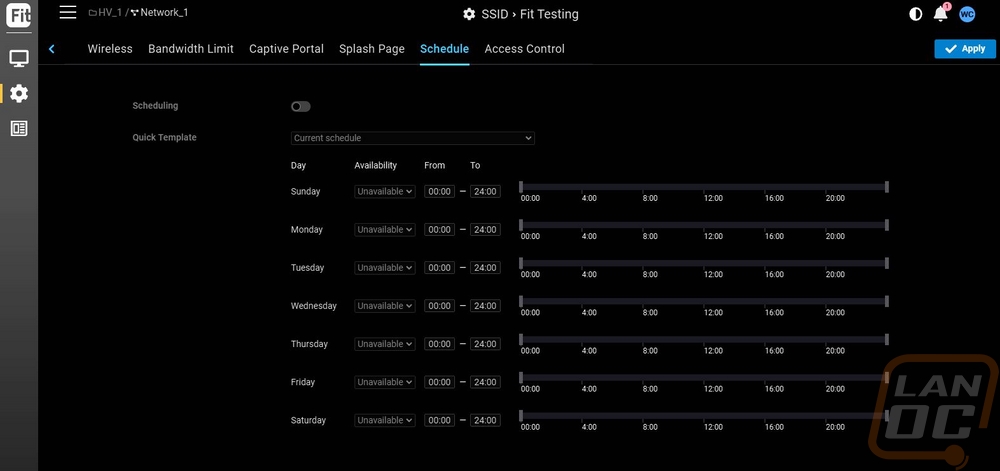This screenshot has height=471, width=1000.
Task: Open the hamburger menu icon
Action: [68, 12]
